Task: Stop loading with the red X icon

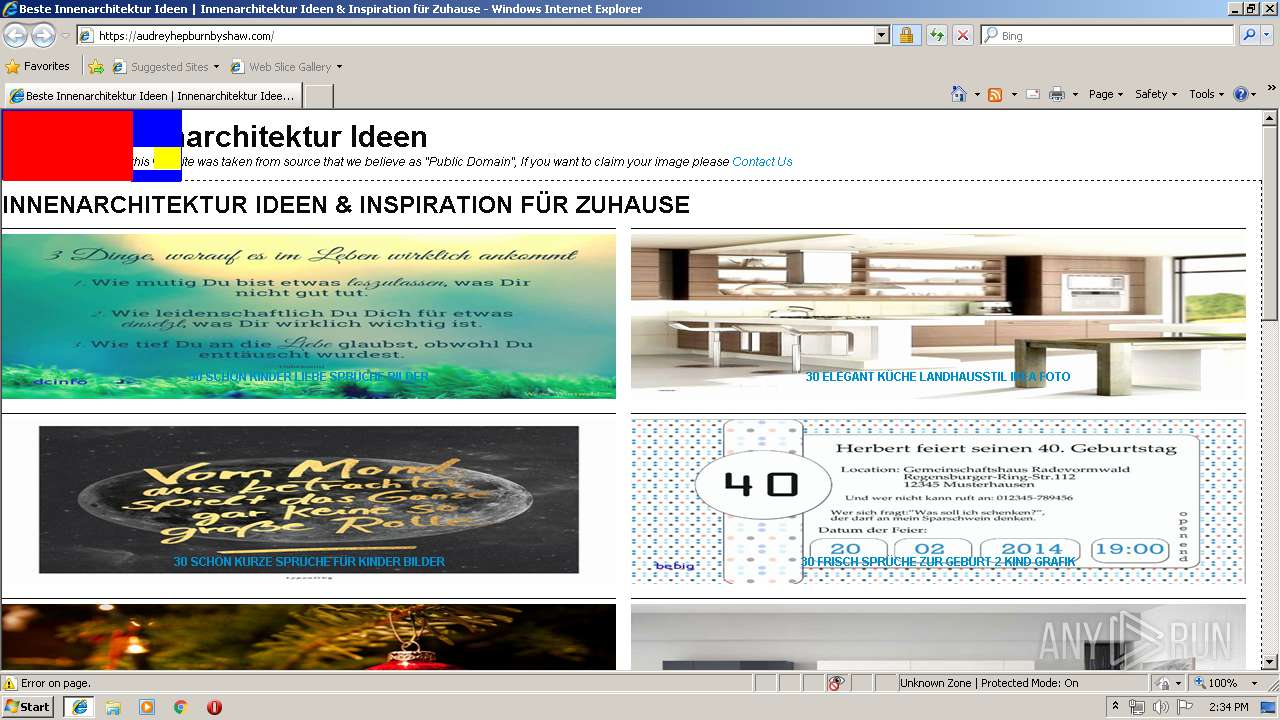Action: (962, 36)
